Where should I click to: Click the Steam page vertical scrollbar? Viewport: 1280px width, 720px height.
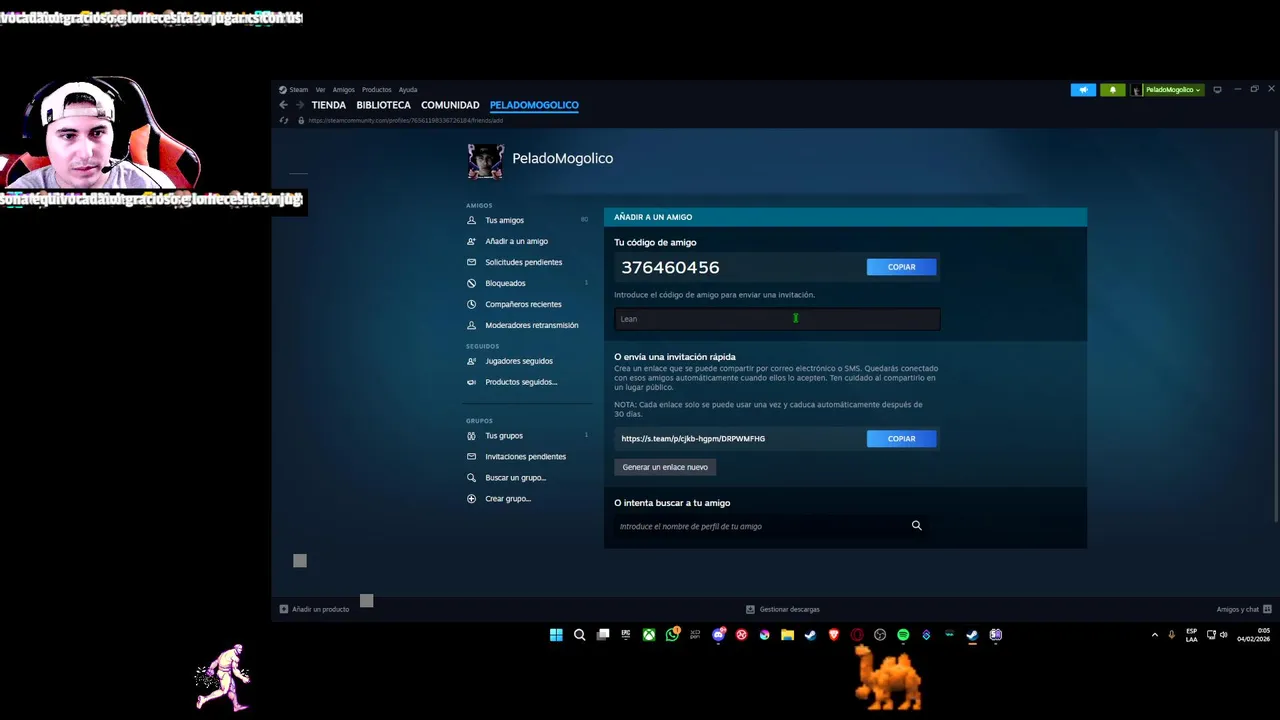(1276, 325)
